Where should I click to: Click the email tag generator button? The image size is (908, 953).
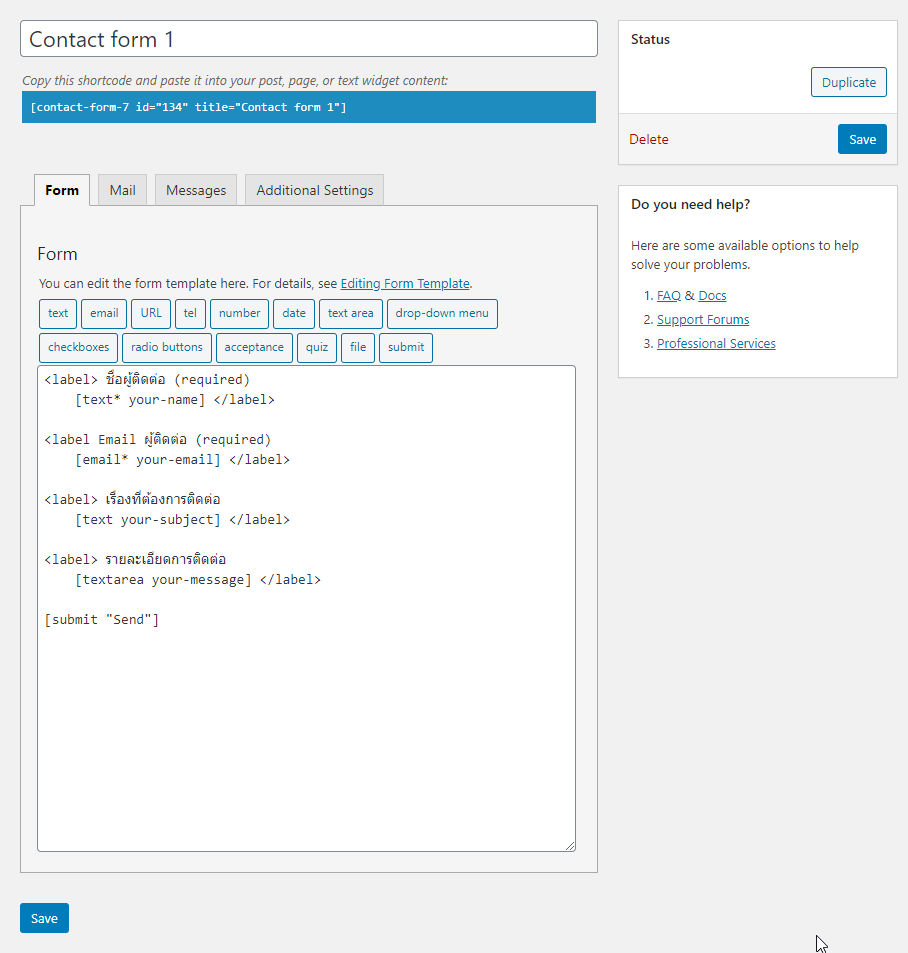coord(104,314)
